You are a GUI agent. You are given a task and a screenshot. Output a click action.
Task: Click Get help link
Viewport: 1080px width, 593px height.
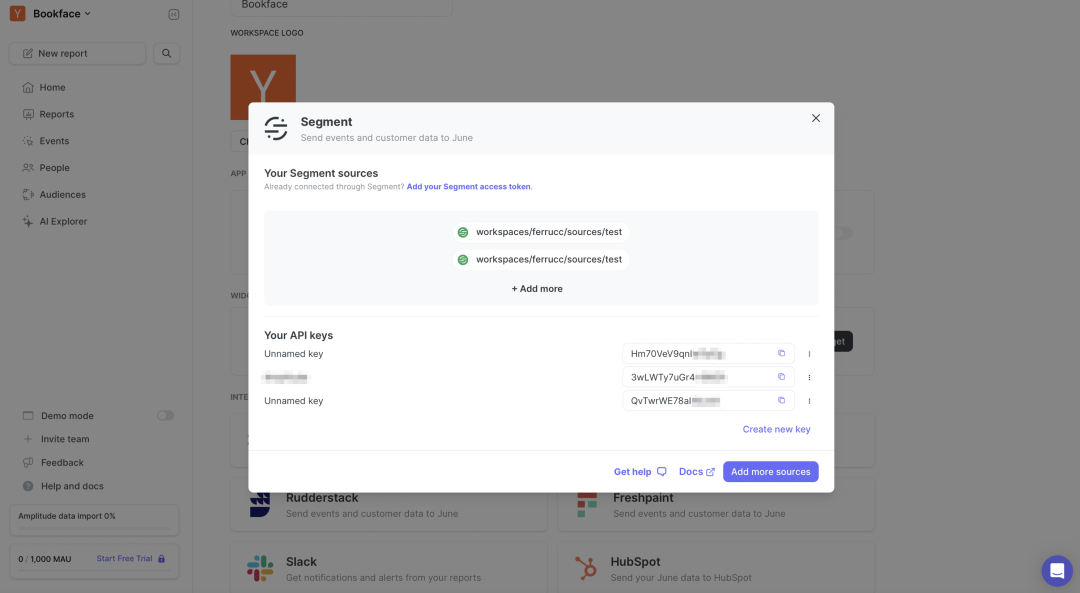640,472
